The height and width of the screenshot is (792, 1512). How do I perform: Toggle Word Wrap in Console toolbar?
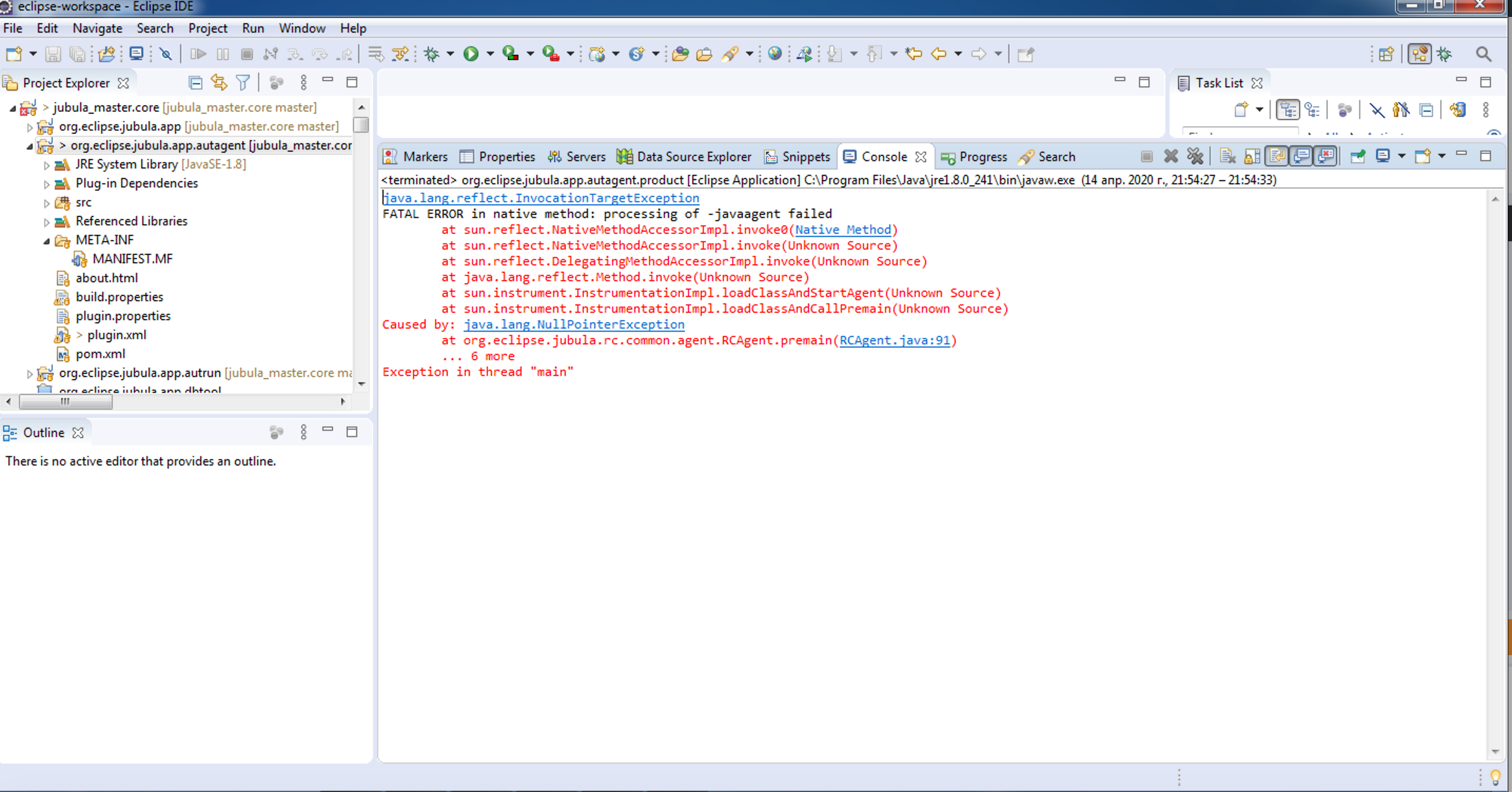coord(1277,156)
